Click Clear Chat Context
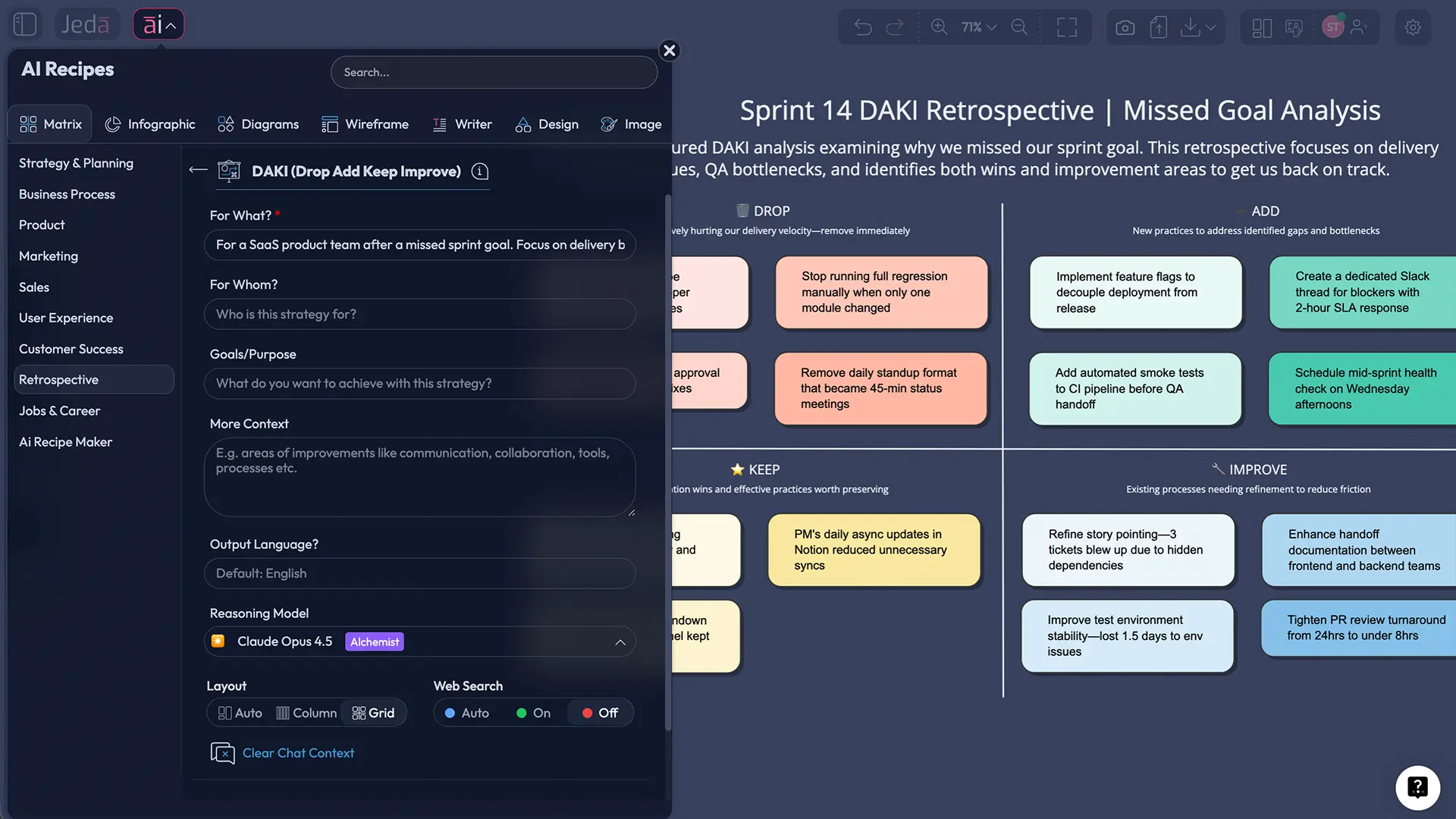 point(298,752)
